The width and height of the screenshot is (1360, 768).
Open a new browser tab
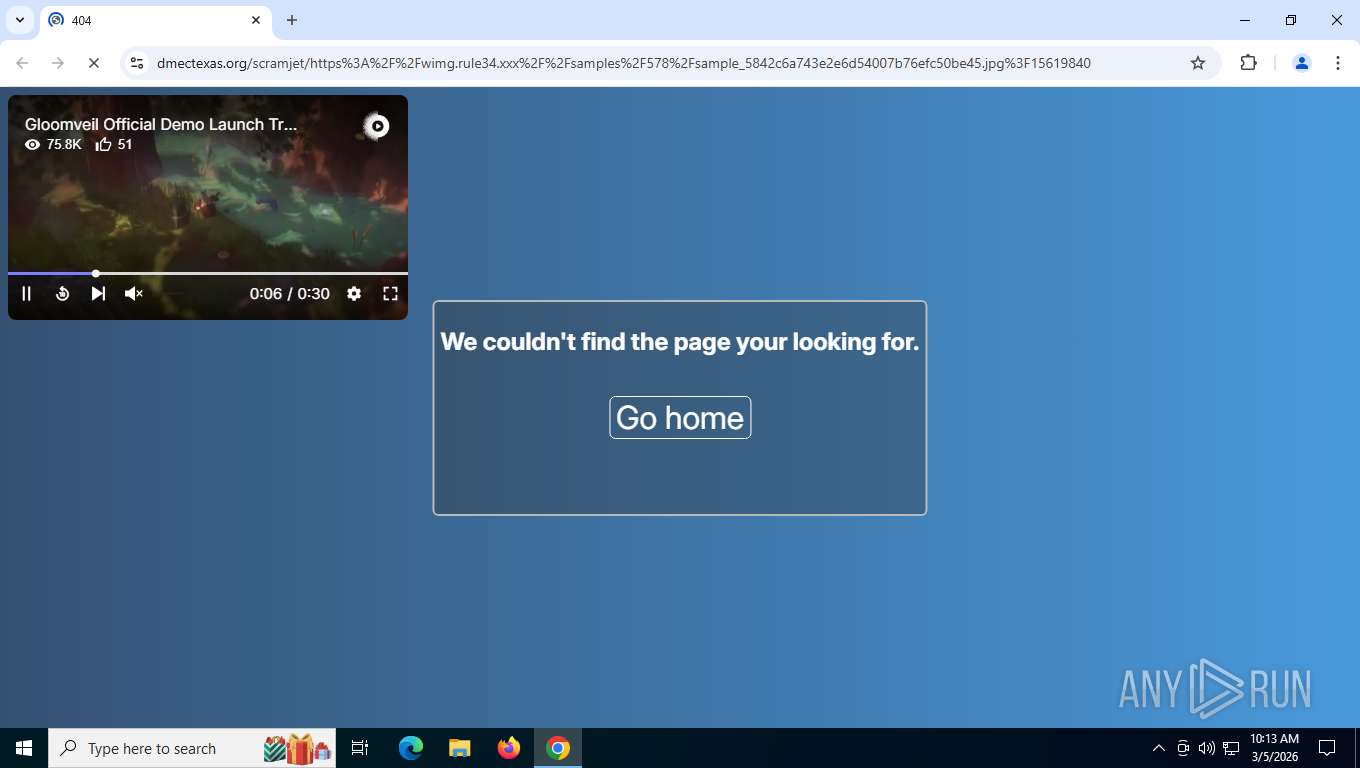[x=292, y=20]
